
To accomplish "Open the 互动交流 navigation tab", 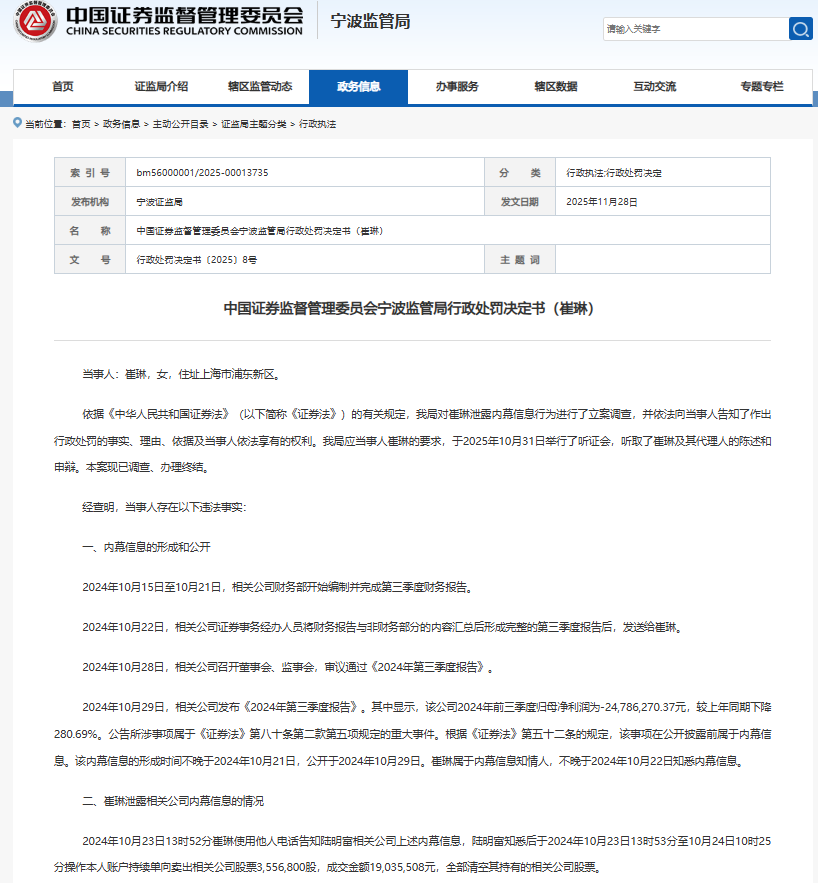I will tap(654, 87).
